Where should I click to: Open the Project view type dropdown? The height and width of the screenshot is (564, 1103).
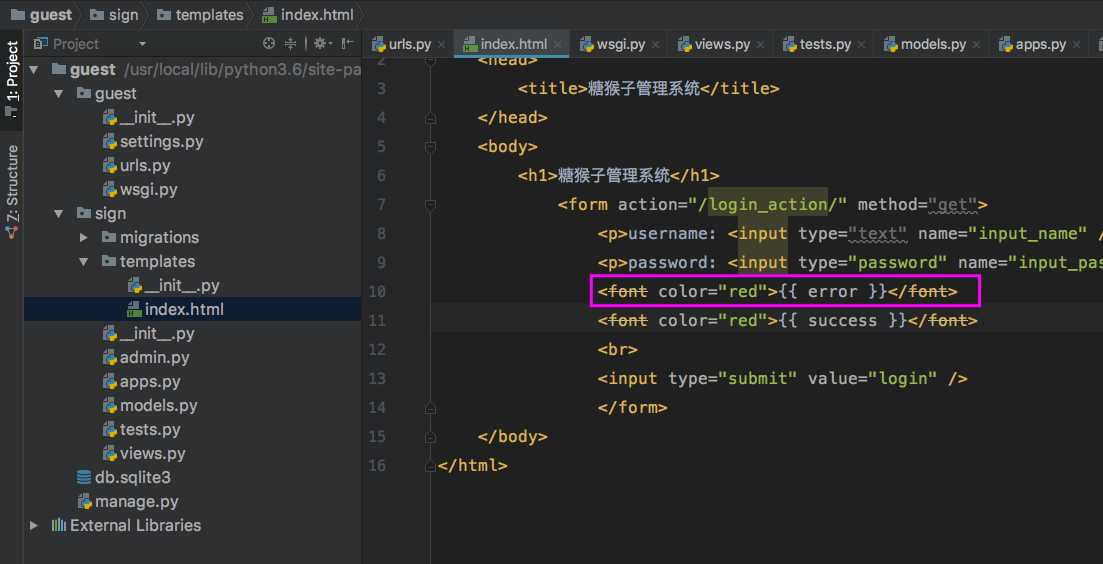coord(143,44)
